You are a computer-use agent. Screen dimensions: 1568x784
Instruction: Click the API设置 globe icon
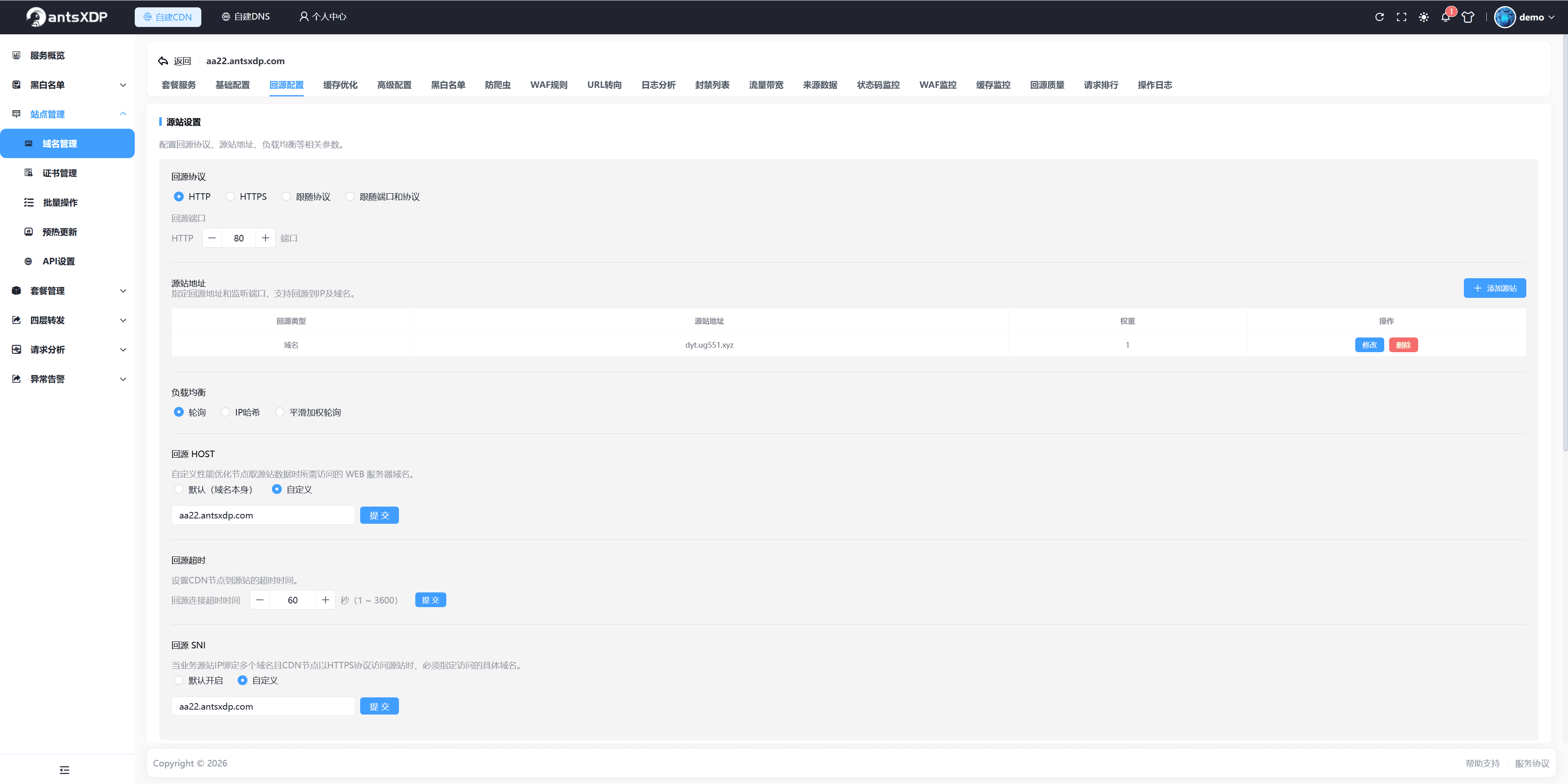click(29, 261)
